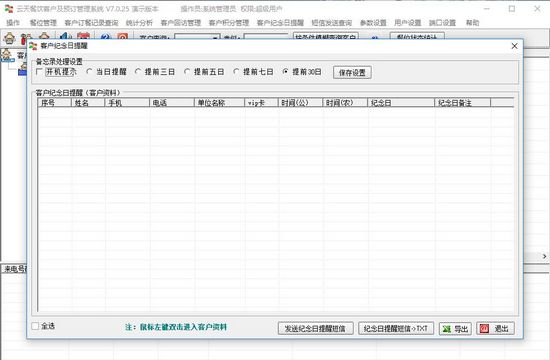The height and width of the screenshot is (360, 550).
Task: Open the 用户设置 menu
Action: click(408, 23)
